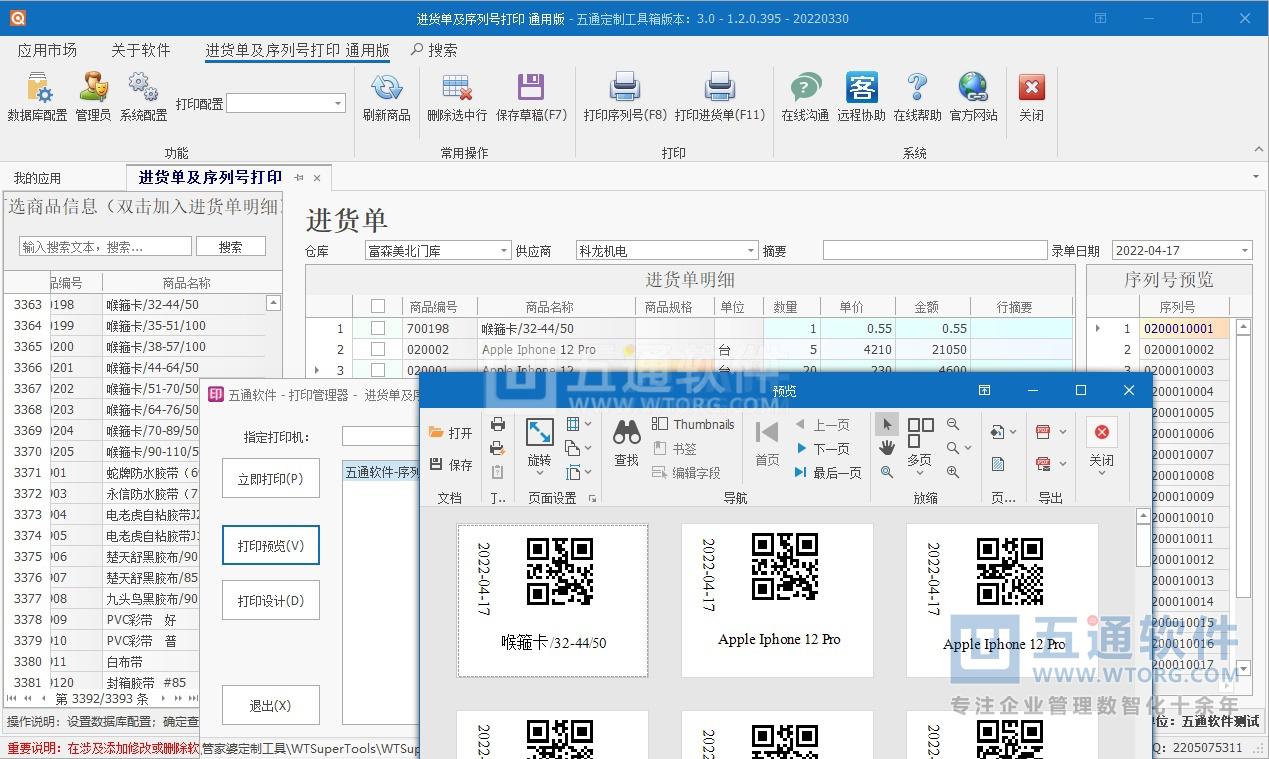Expand margins dropdown in 页面设置
Image resolution: width=1269 pixels, height=759 pixels.
coord(588,425)
